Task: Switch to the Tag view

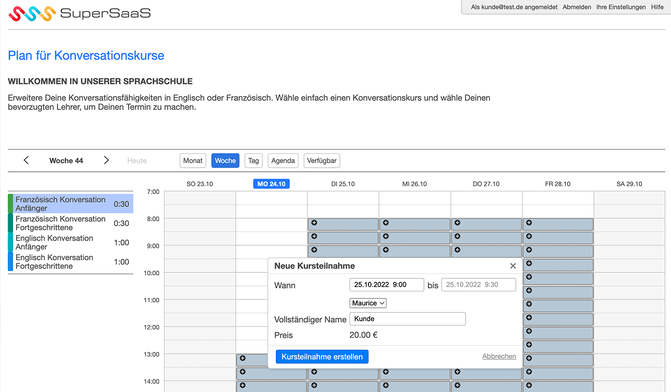Action: (x=253, y=160)
